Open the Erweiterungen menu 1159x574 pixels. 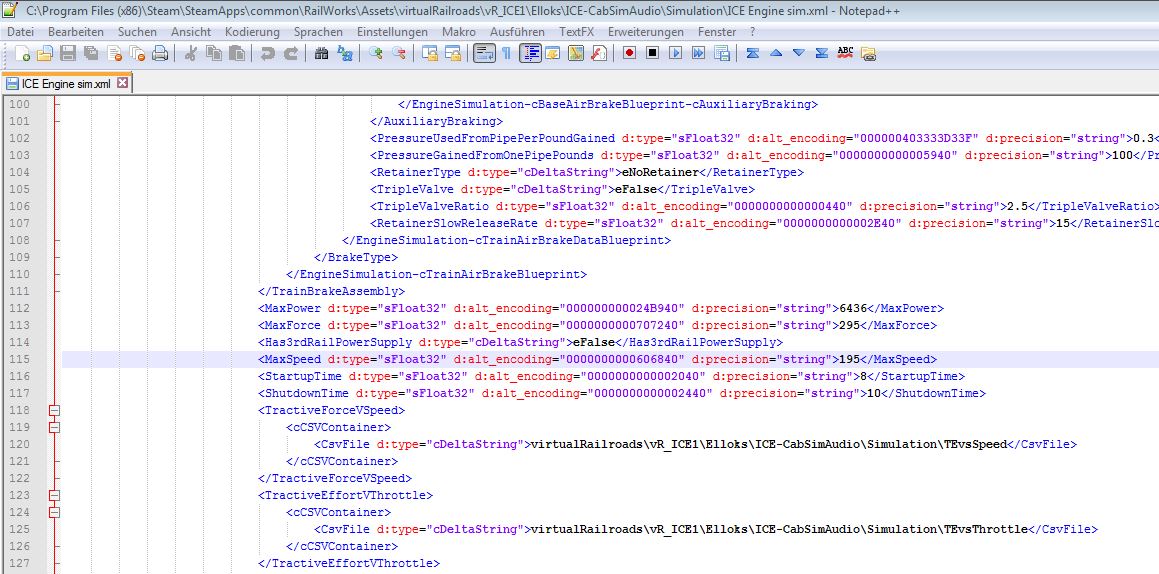point(646,32)
